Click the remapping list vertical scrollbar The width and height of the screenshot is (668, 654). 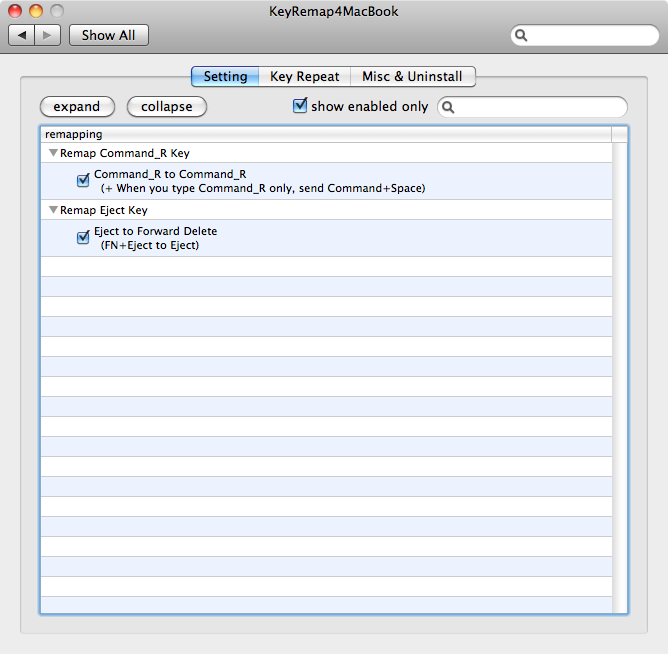620,378
